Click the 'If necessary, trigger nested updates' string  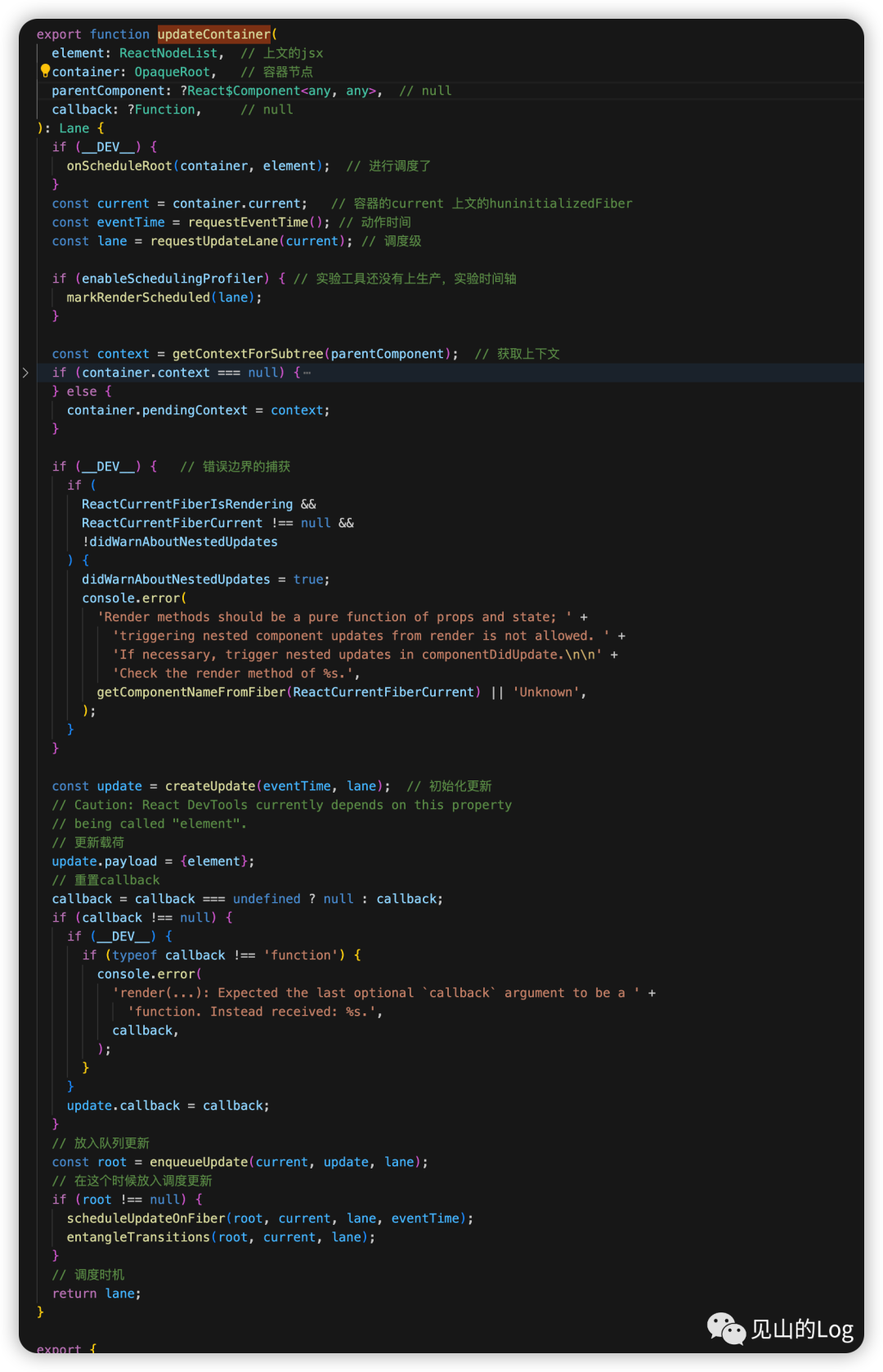click(x=357, y=655)
